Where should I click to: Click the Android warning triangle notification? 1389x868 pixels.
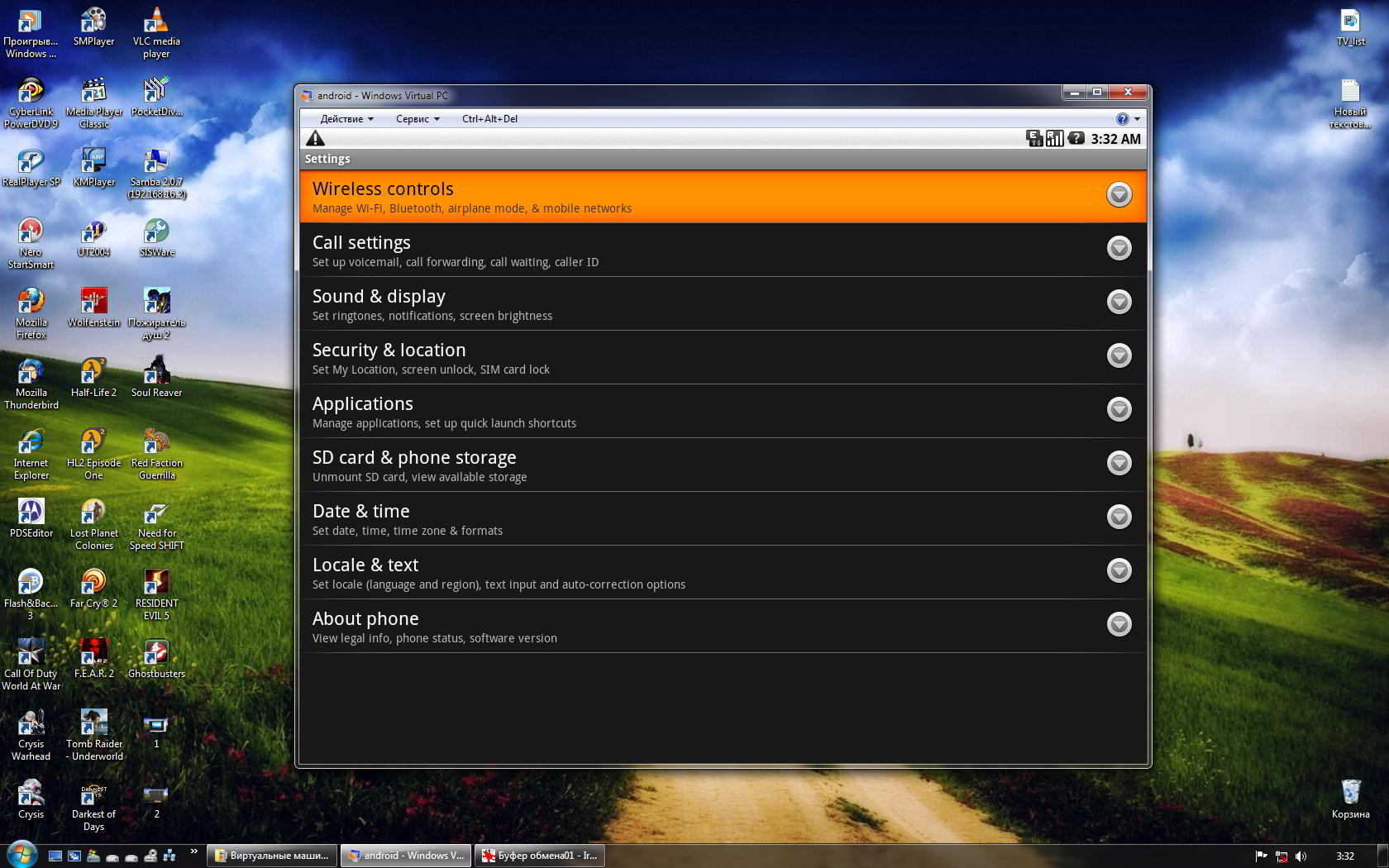pyautogui.click(x=316, y=139)
